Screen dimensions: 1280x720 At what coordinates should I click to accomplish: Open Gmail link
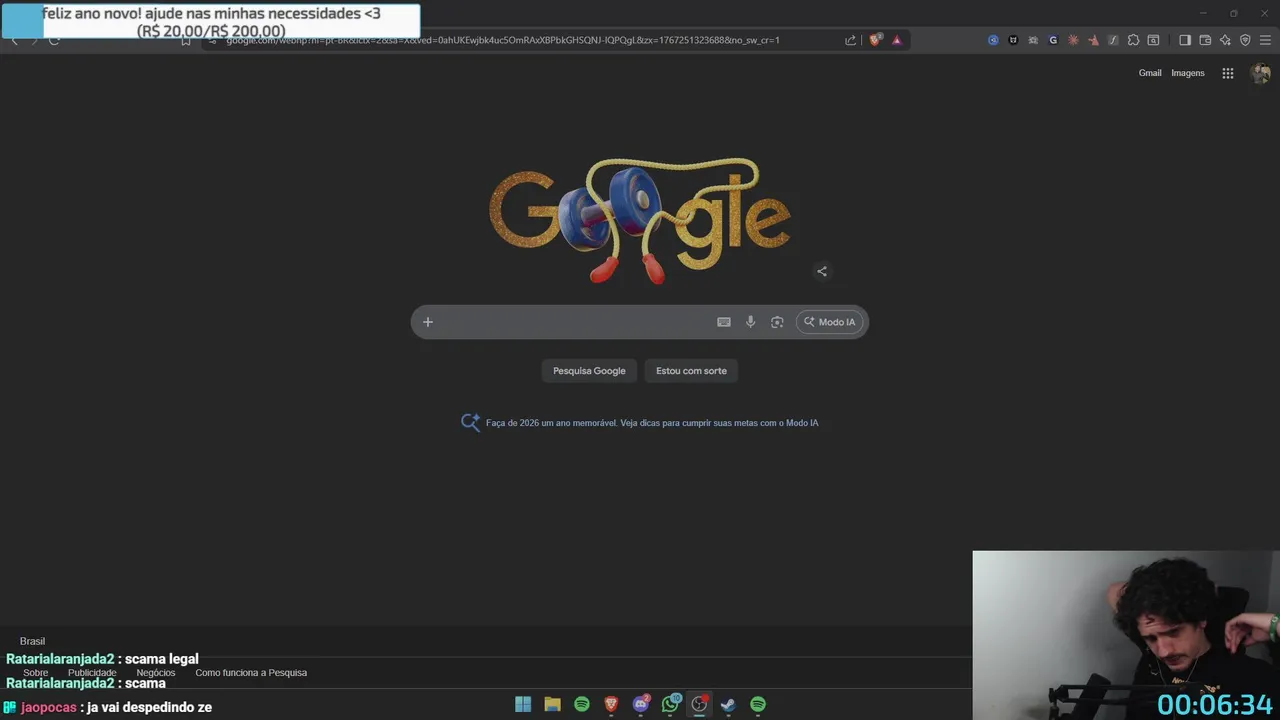point(1150,73)
